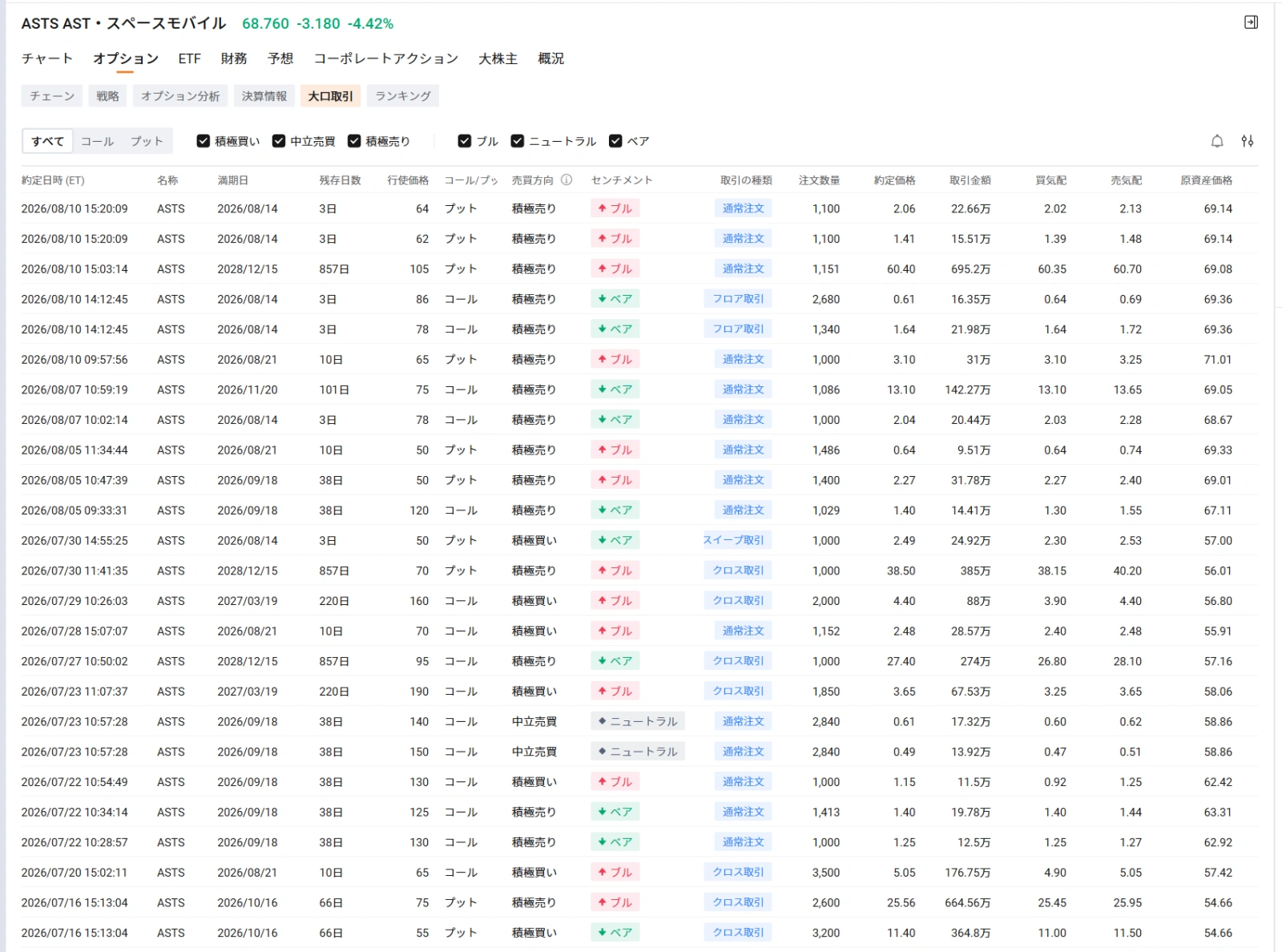Select the すべて filter segment
The width and height of the screenshot is (1282, 952).
pyautogui.click(x=48, y=141)
